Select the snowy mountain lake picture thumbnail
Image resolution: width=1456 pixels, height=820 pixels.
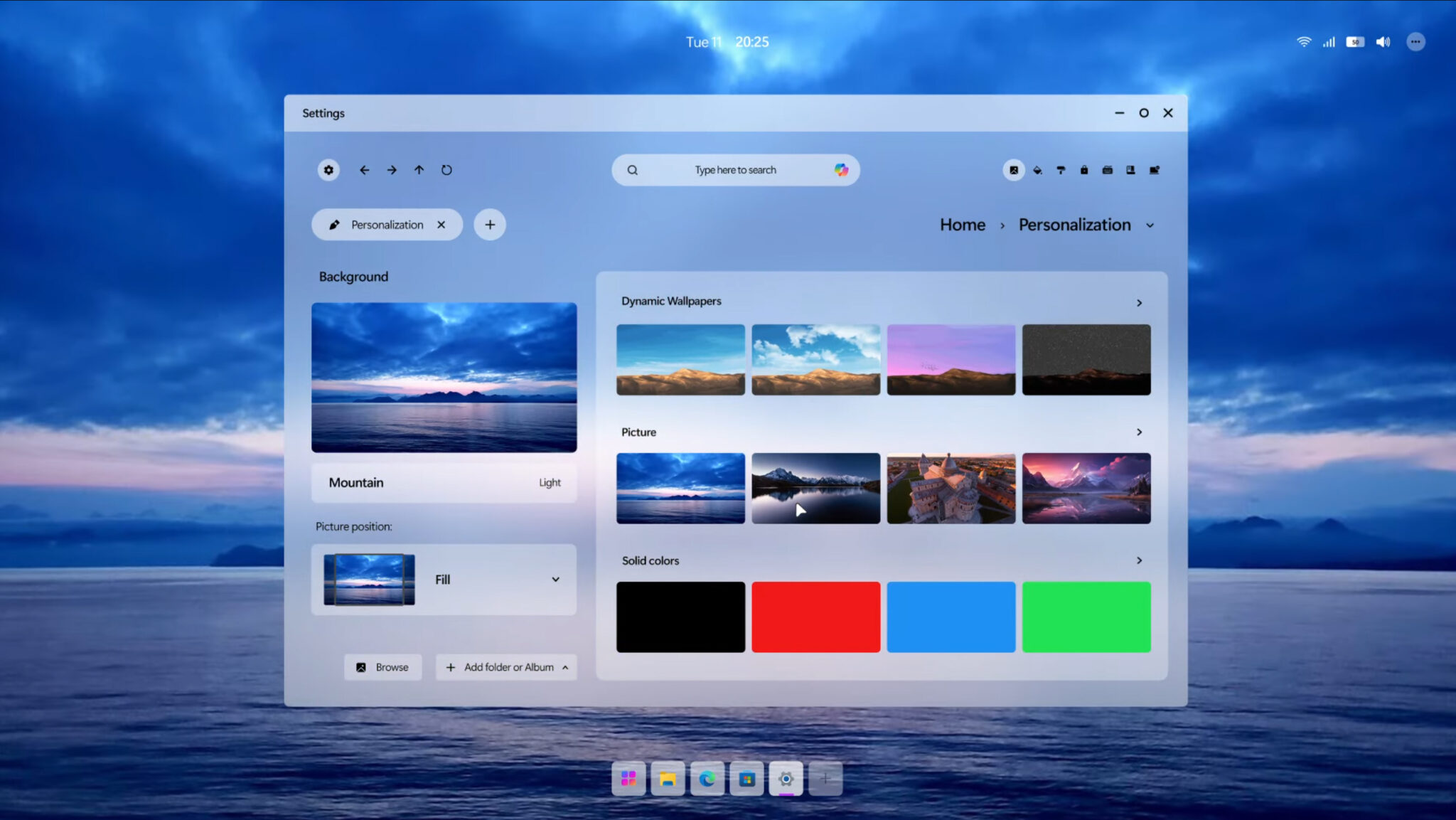point(815,488)
